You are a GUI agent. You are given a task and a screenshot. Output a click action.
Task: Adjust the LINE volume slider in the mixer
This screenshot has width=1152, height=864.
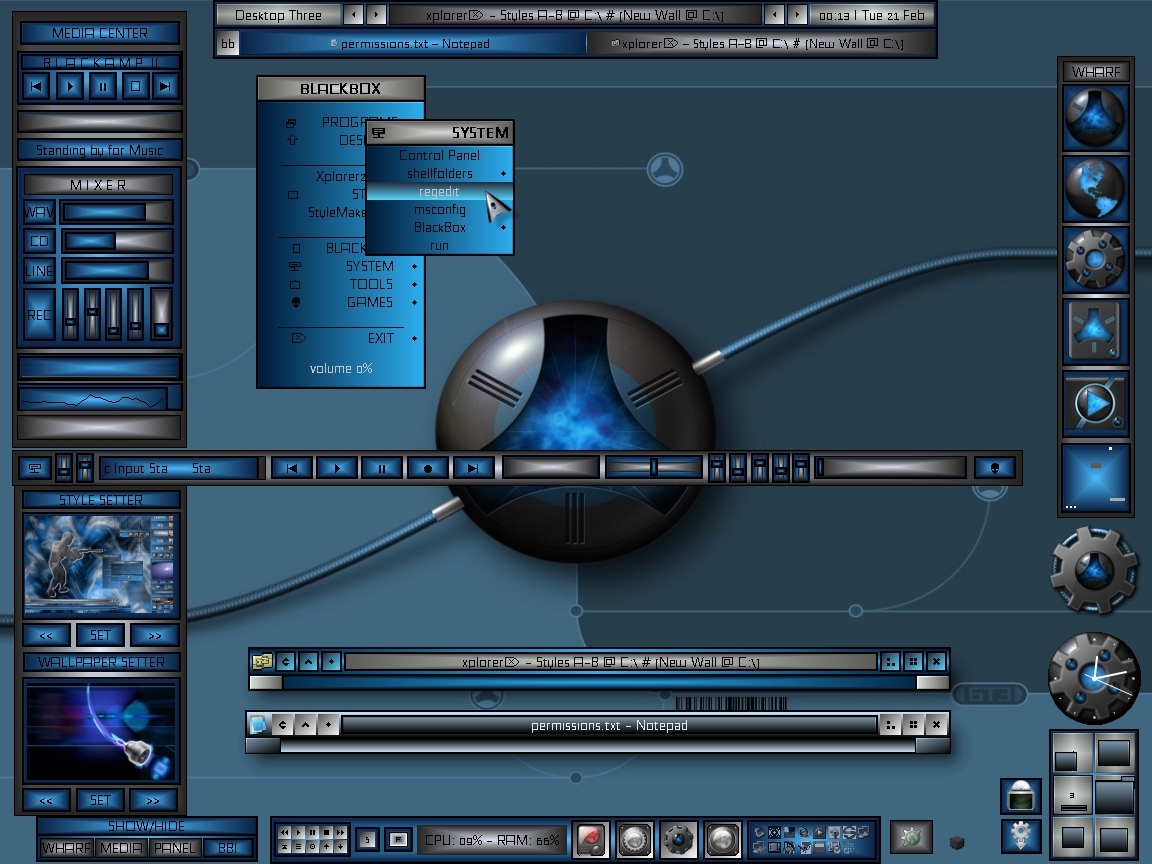tap(117, 270)
